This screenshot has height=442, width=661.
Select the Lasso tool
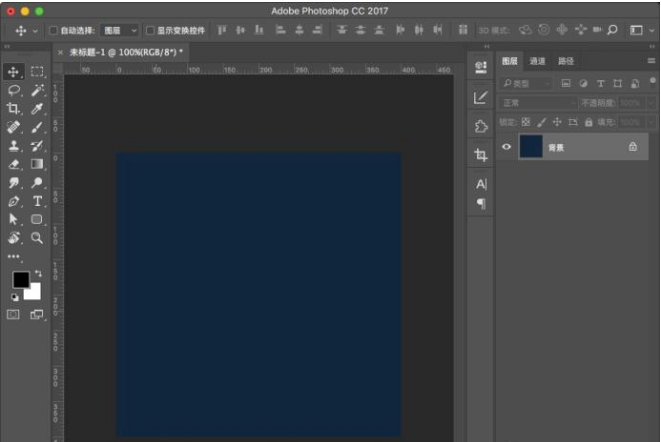14,90
